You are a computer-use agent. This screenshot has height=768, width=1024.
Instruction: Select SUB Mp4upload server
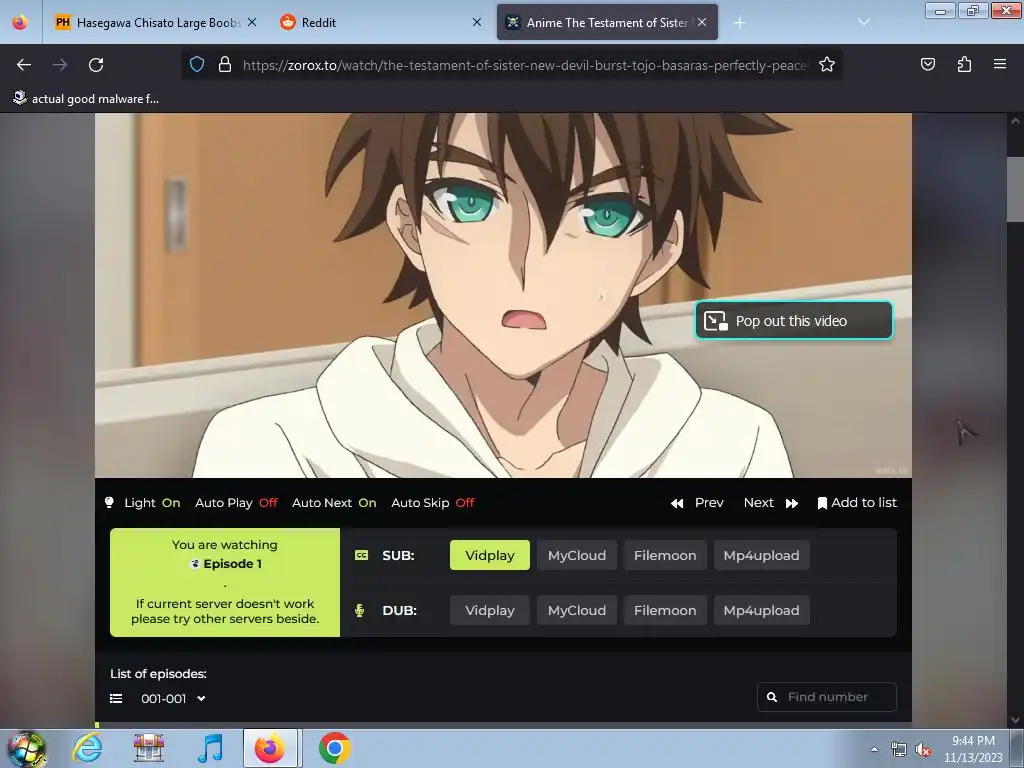tap(761, 555)
